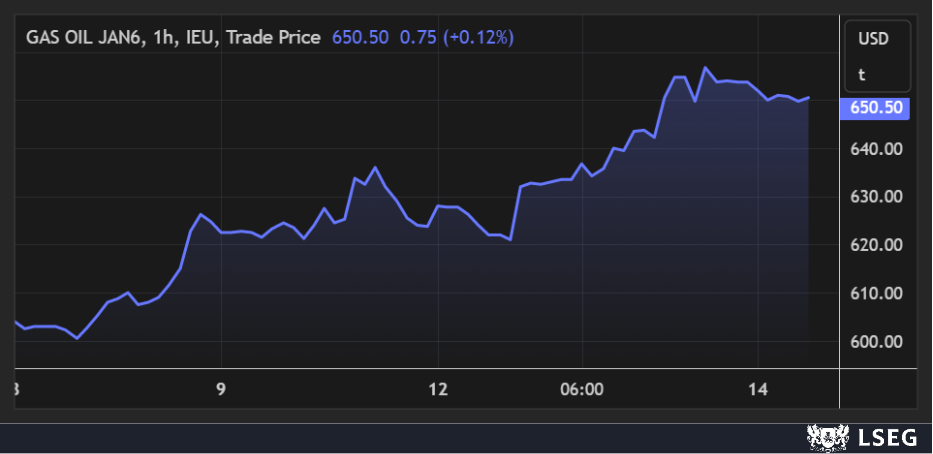Click the highlighted 650.50 price axis tag

tap(876, 108)
